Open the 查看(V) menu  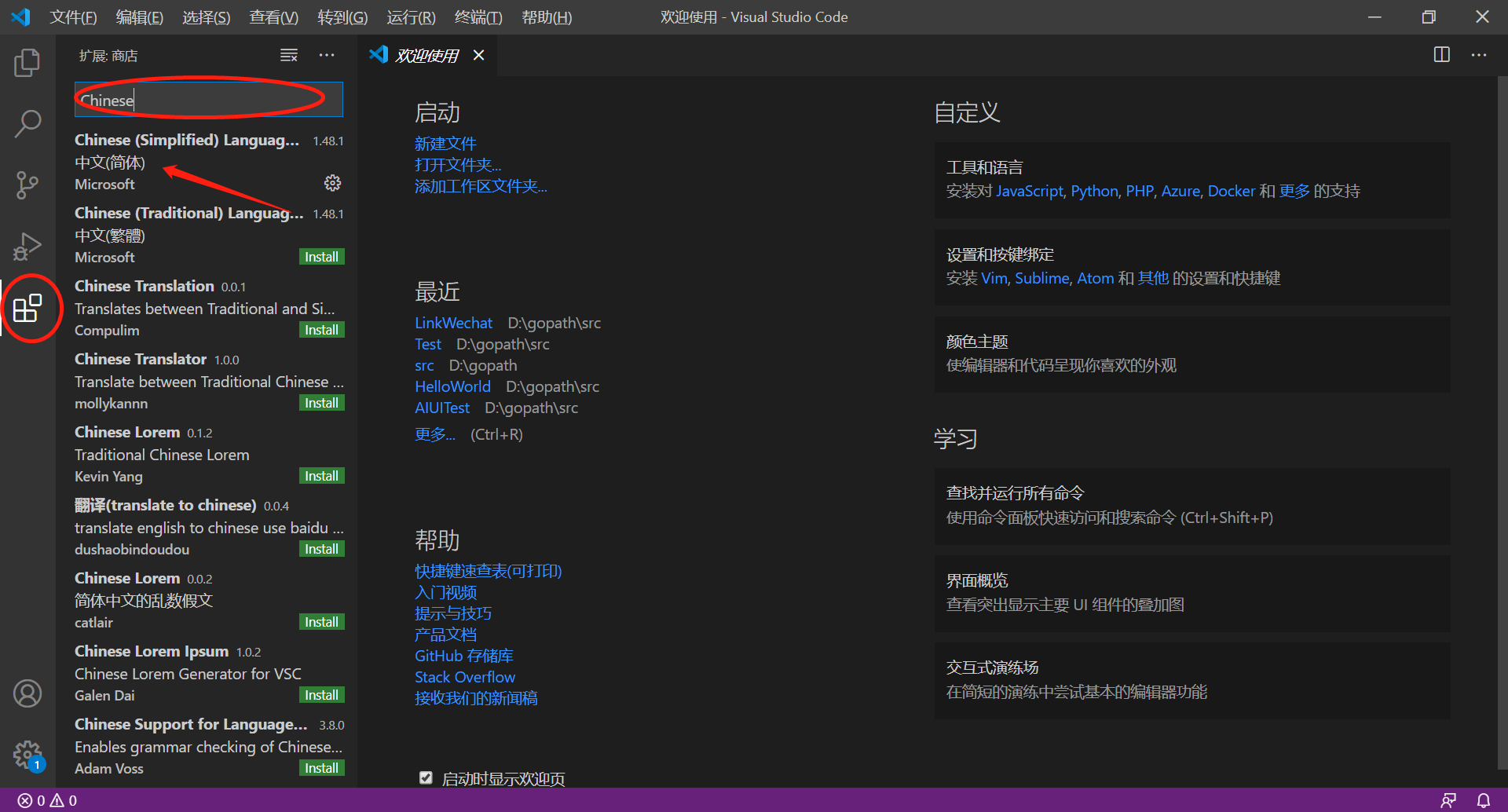(274, 17)
